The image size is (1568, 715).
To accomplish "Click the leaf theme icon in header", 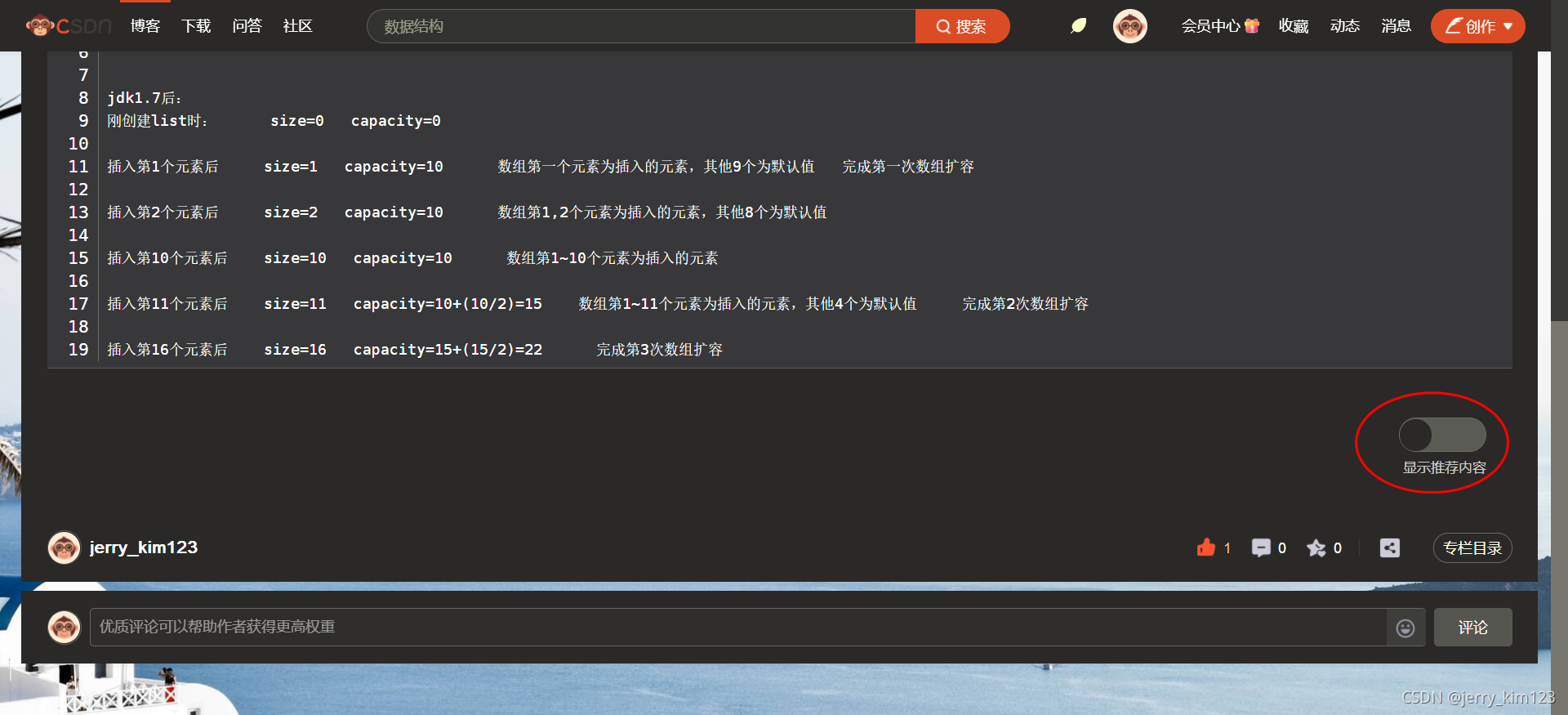I will [1078, 26].
